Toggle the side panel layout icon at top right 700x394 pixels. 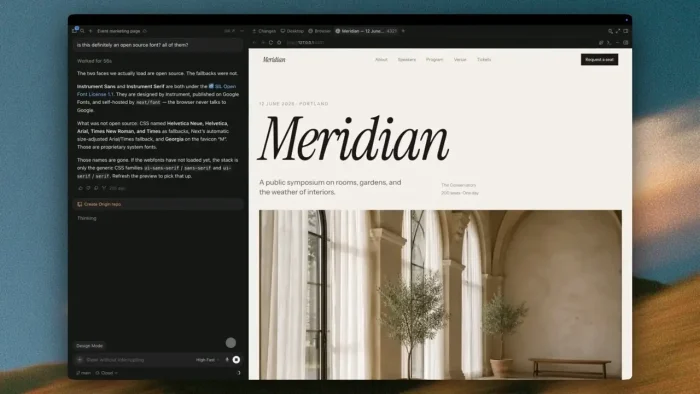tap(625, 31)
